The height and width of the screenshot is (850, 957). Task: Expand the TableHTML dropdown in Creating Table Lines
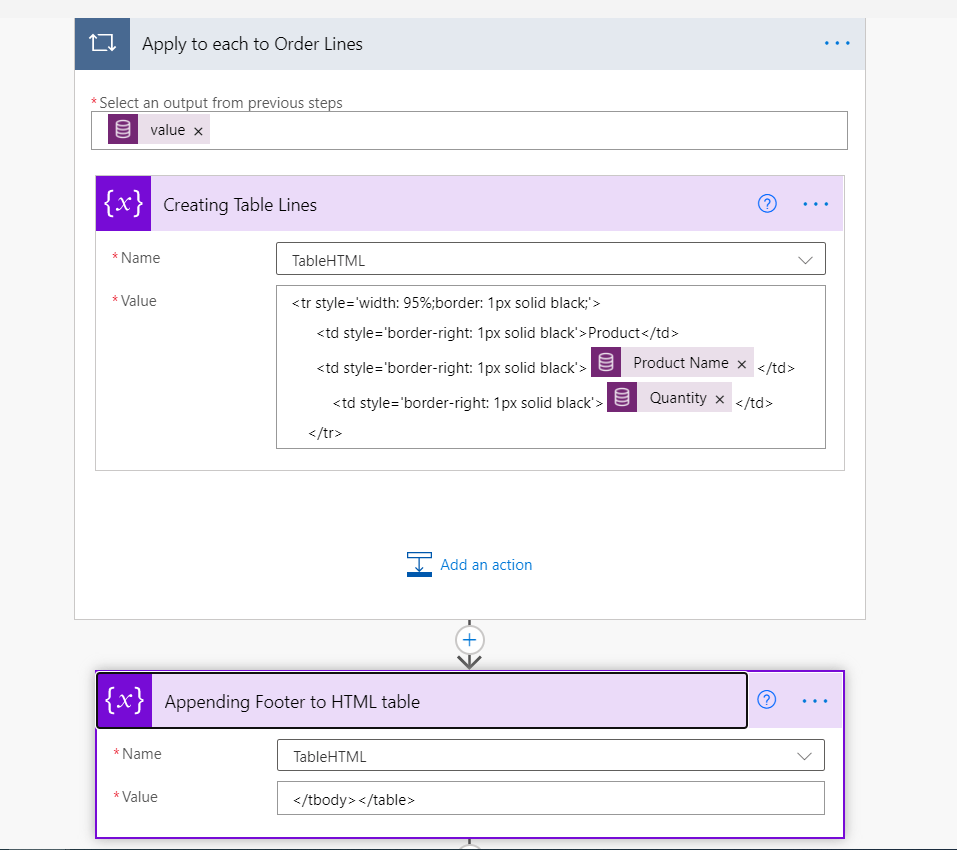(x=805, y=260)
